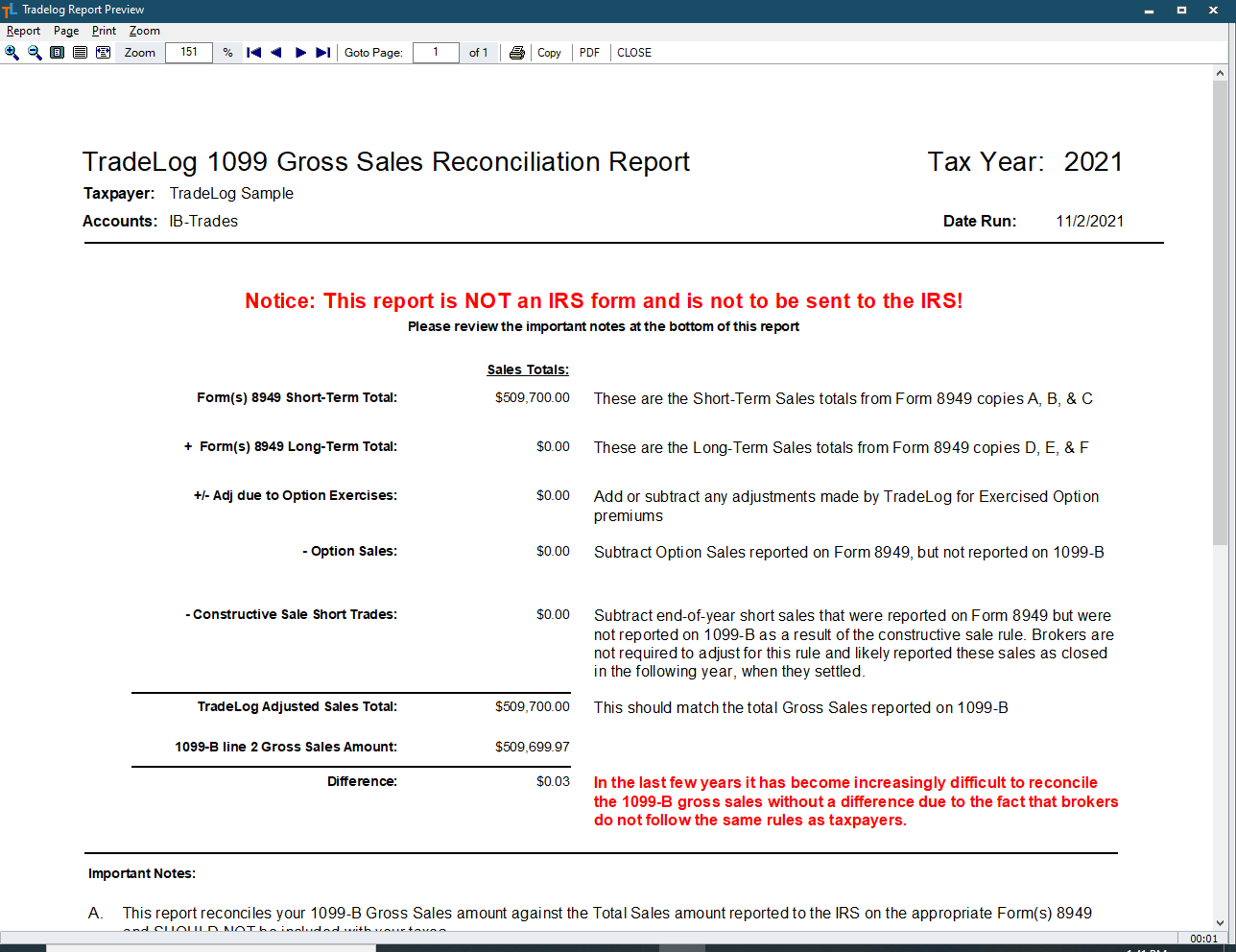
Task: Click the Constructive Sale Short Trades label
Action: coord(291,614)
